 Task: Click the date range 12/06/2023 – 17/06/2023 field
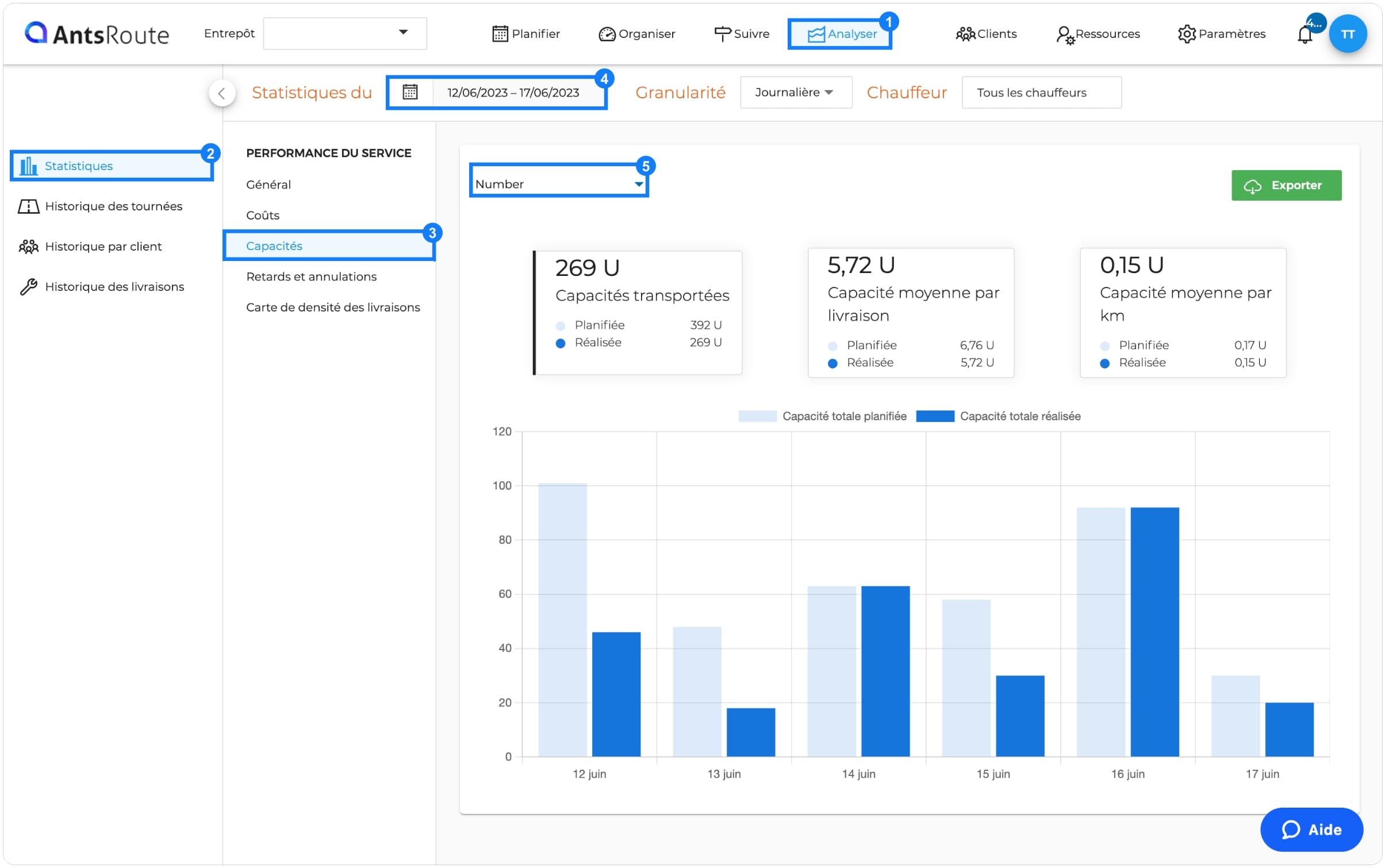(x=513, y=93)
